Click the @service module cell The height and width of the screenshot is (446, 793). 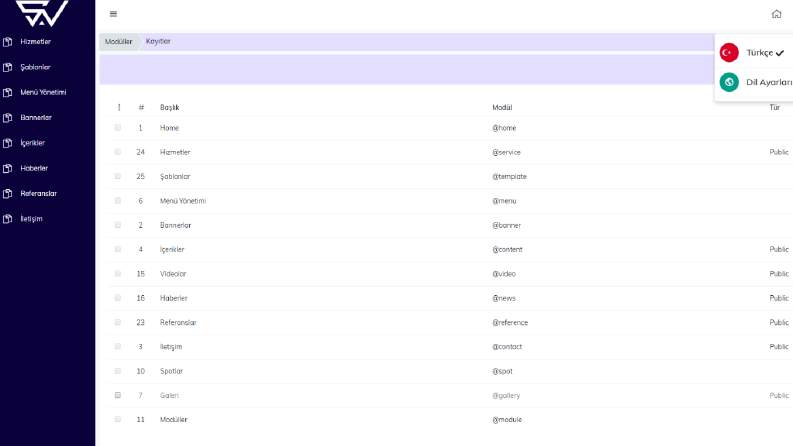tap(506, 152)
